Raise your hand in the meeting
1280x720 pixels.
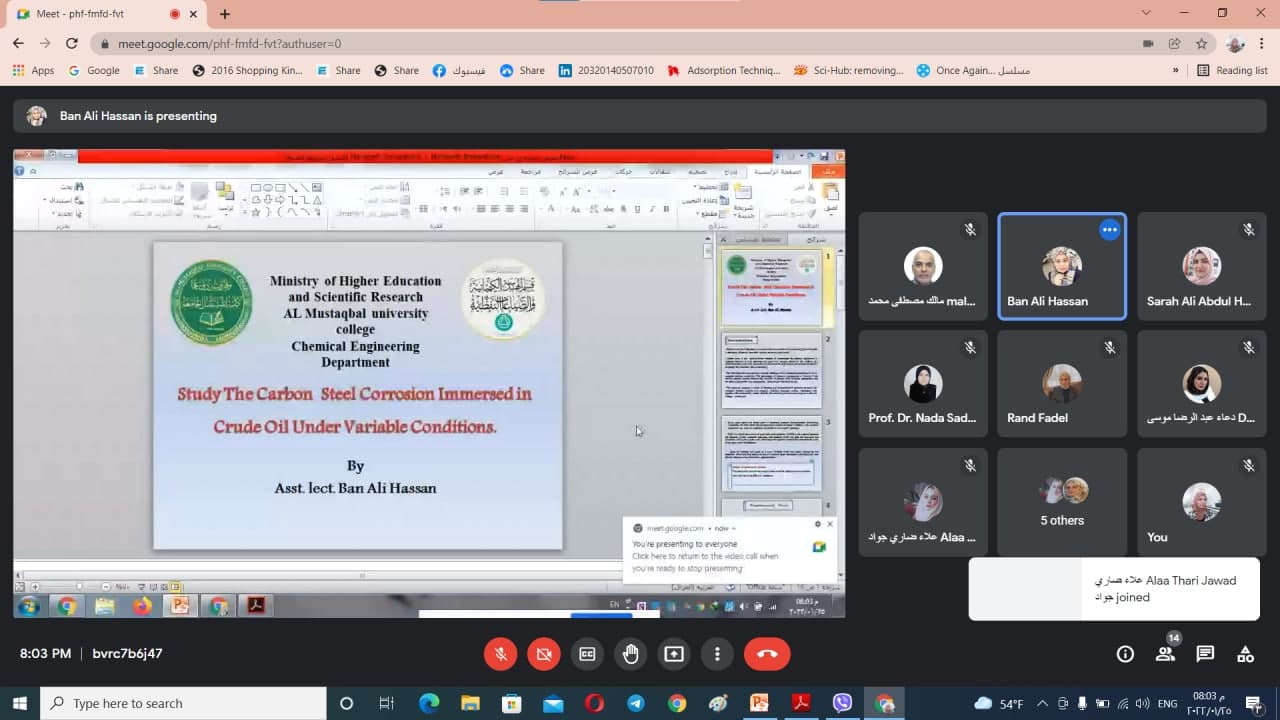pyautogui.click(x=630, y=654)
